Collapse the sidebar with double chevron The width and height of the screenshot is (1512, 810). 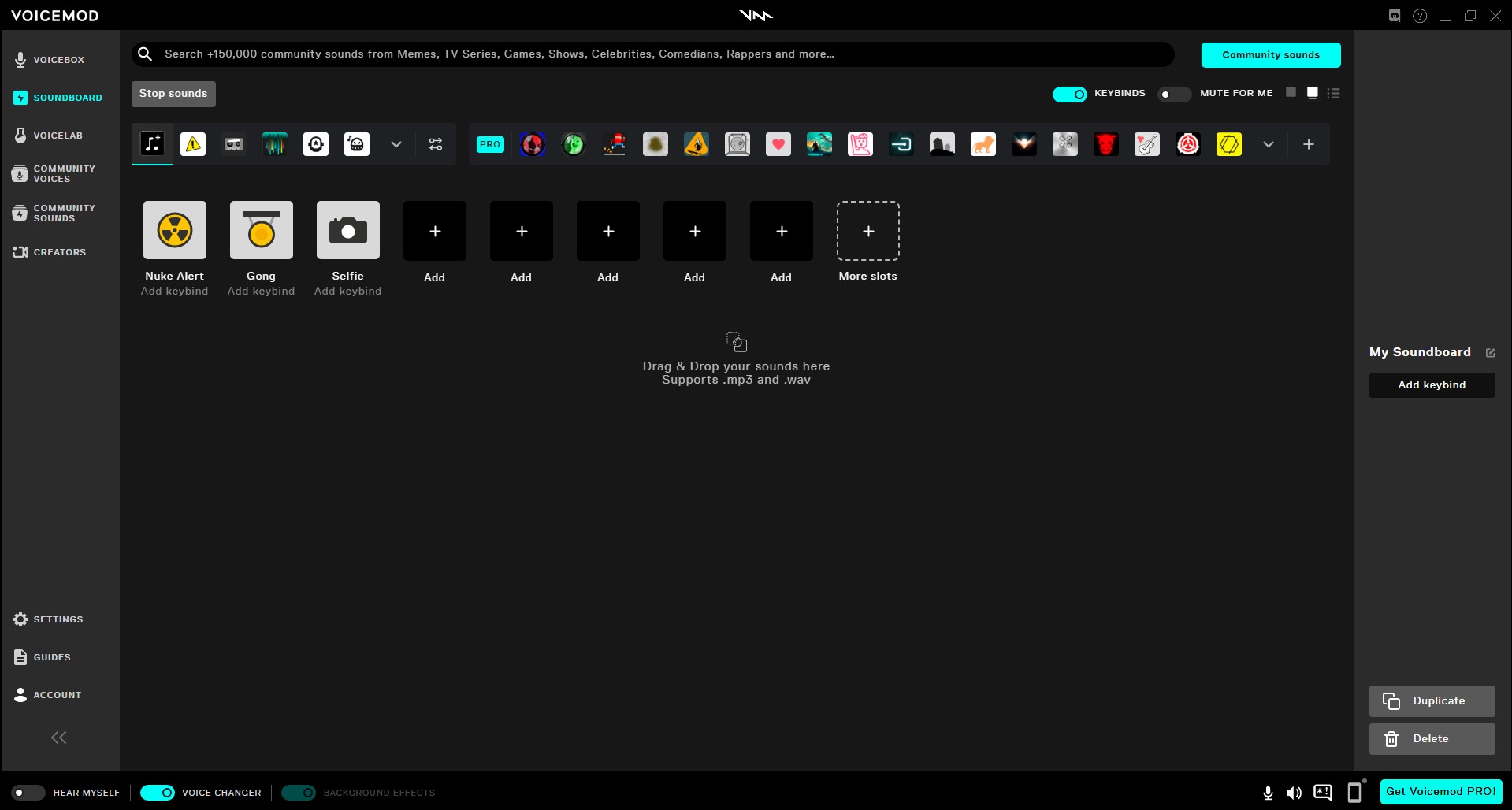point(59,738)
